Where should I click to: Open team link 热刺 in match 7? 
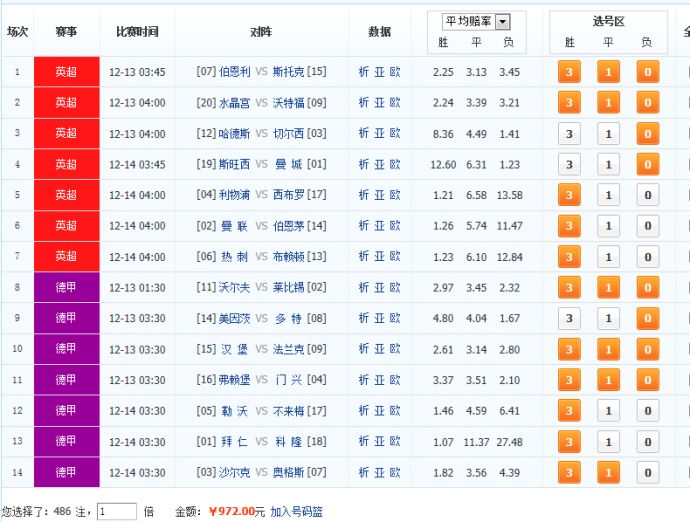(x=234, y=257)
